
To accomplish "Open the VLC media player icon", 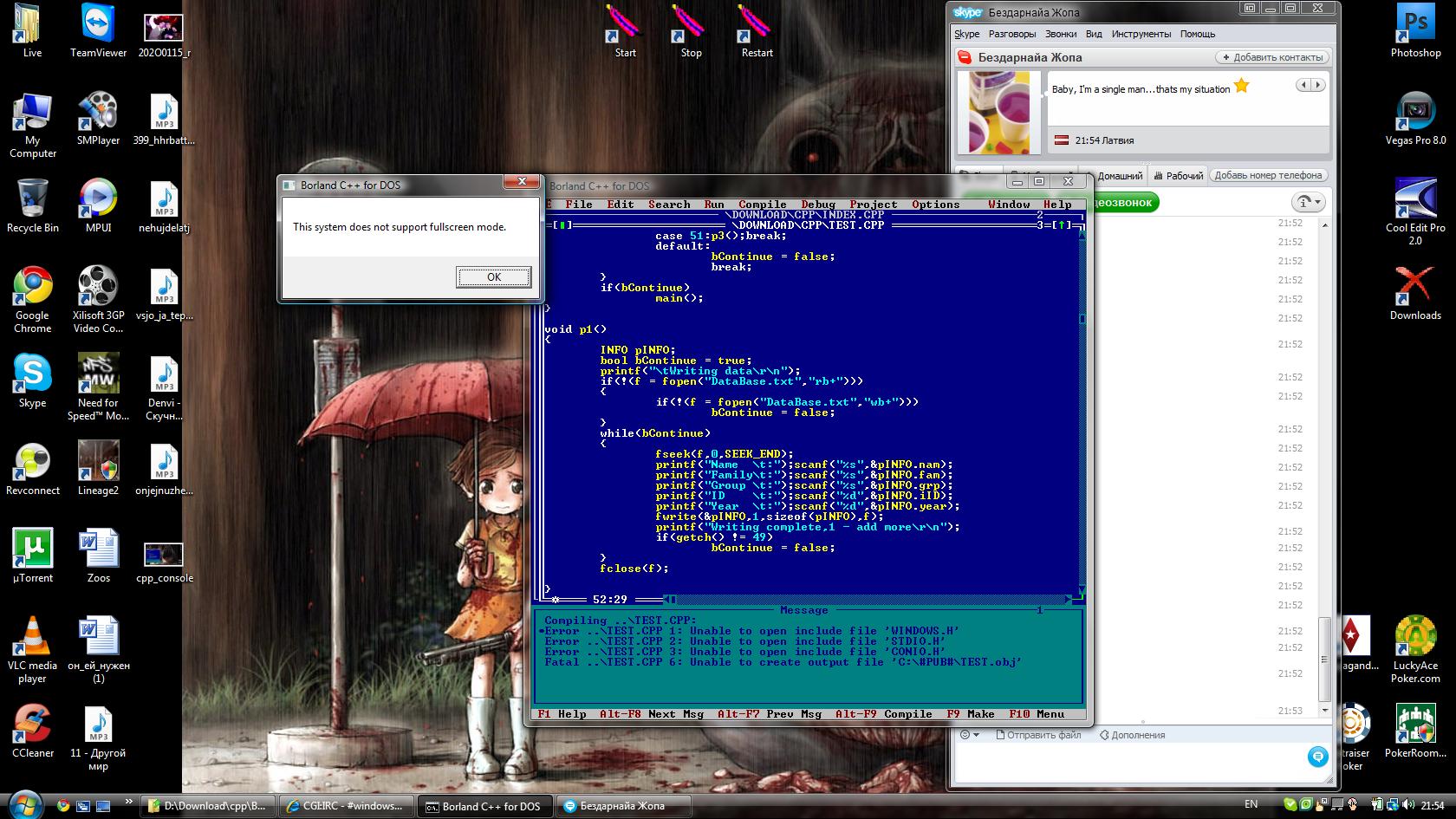I will pyautogui.click(x=33, y=650).
